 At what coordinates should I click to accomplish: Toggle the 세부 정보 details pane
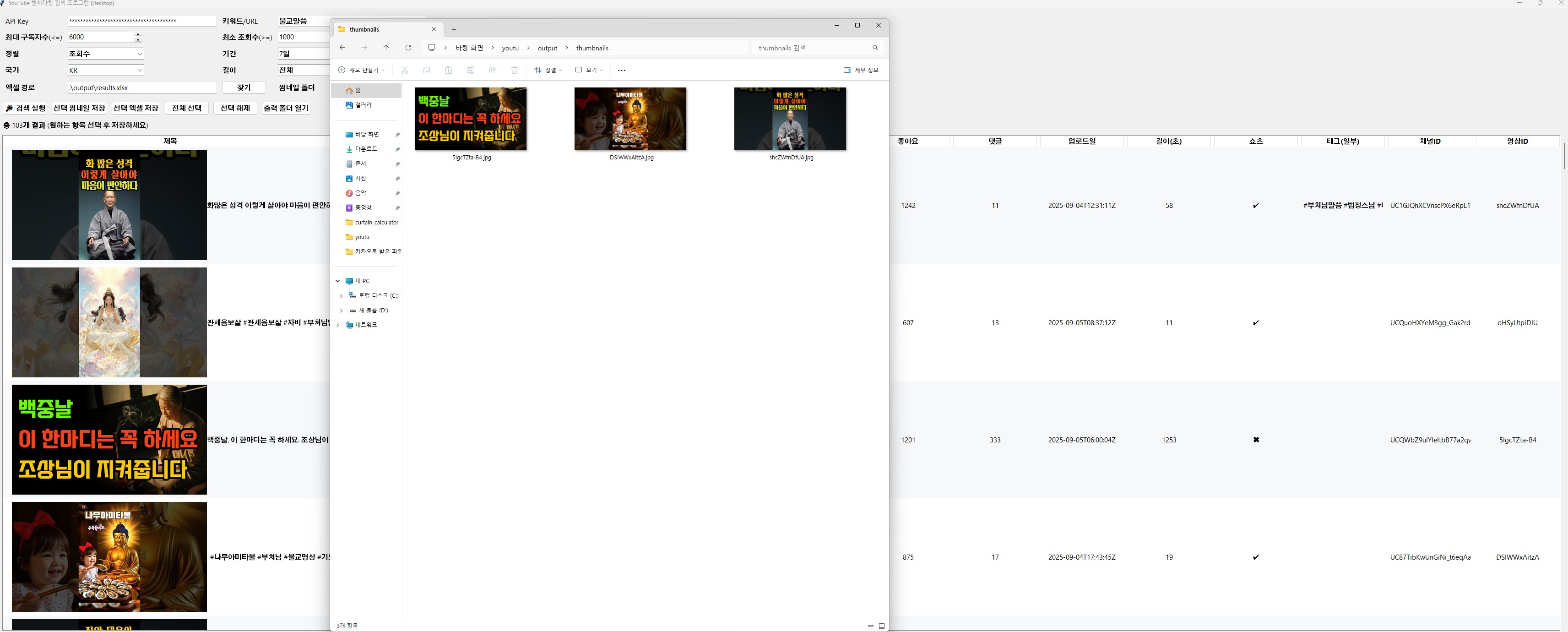click(861, 70)
